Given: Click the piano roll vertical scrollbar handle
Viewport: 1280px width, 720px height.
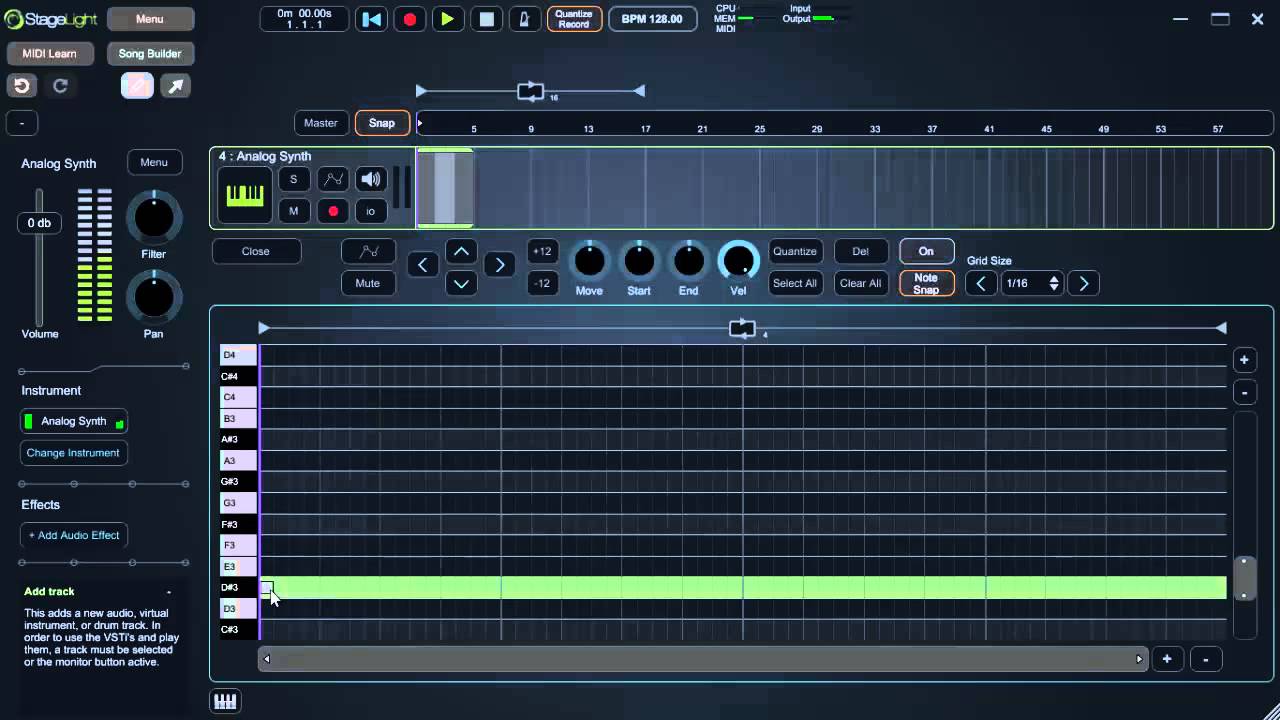Looking at the screenshot, I should (1244, 578).
